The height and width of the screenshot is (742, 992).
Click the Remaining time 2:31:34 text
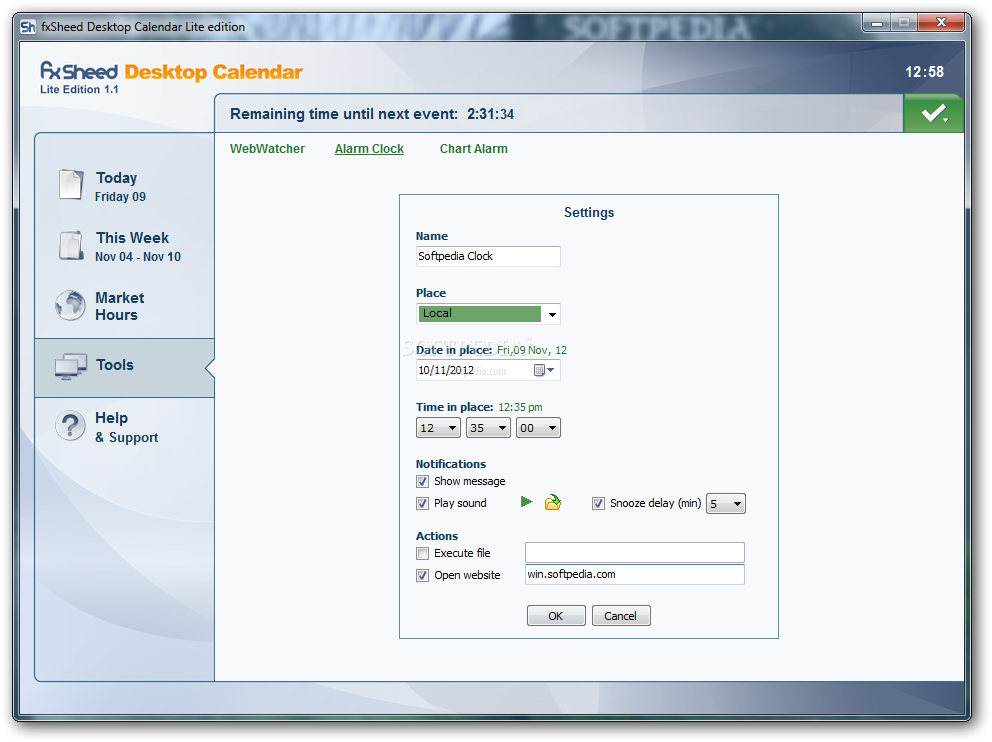pos(371,114)
